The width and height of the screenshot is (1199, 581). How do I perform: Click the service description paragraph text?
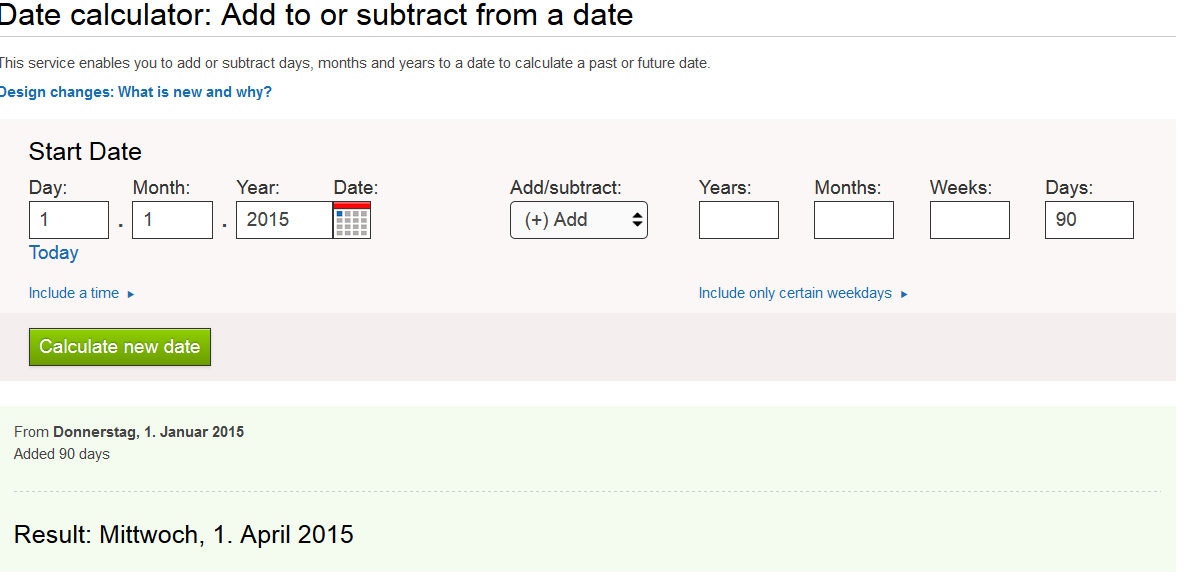pos(354,63)
